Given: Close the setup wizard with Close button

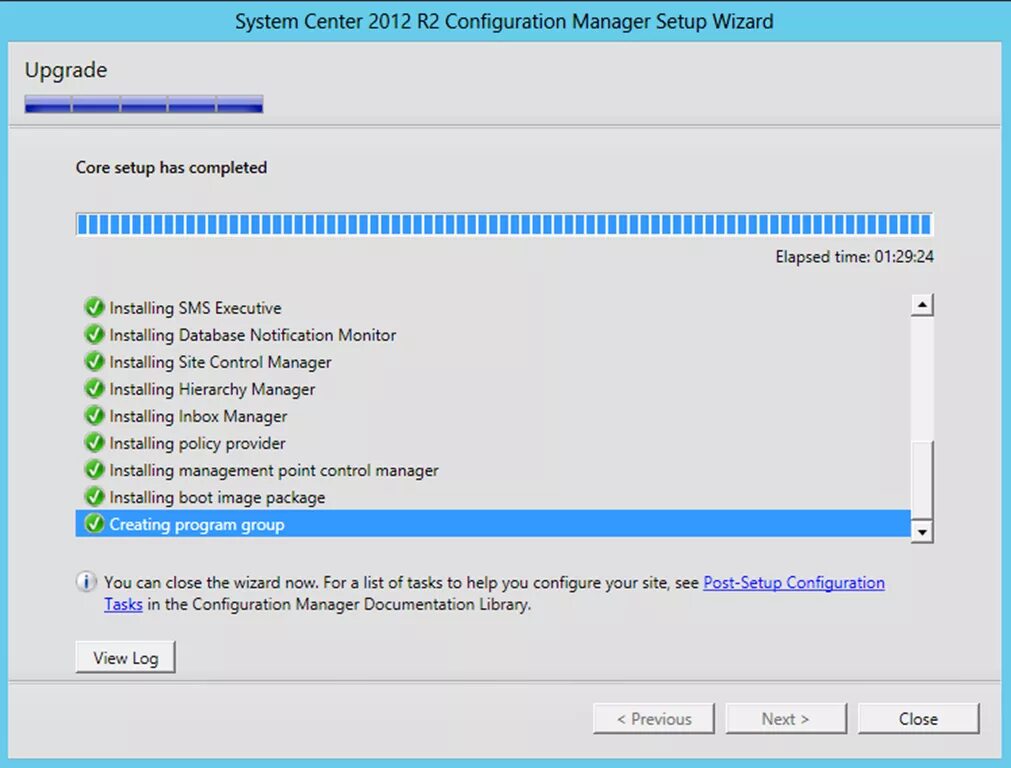Looking at the screenshot, I should point(918,718).
